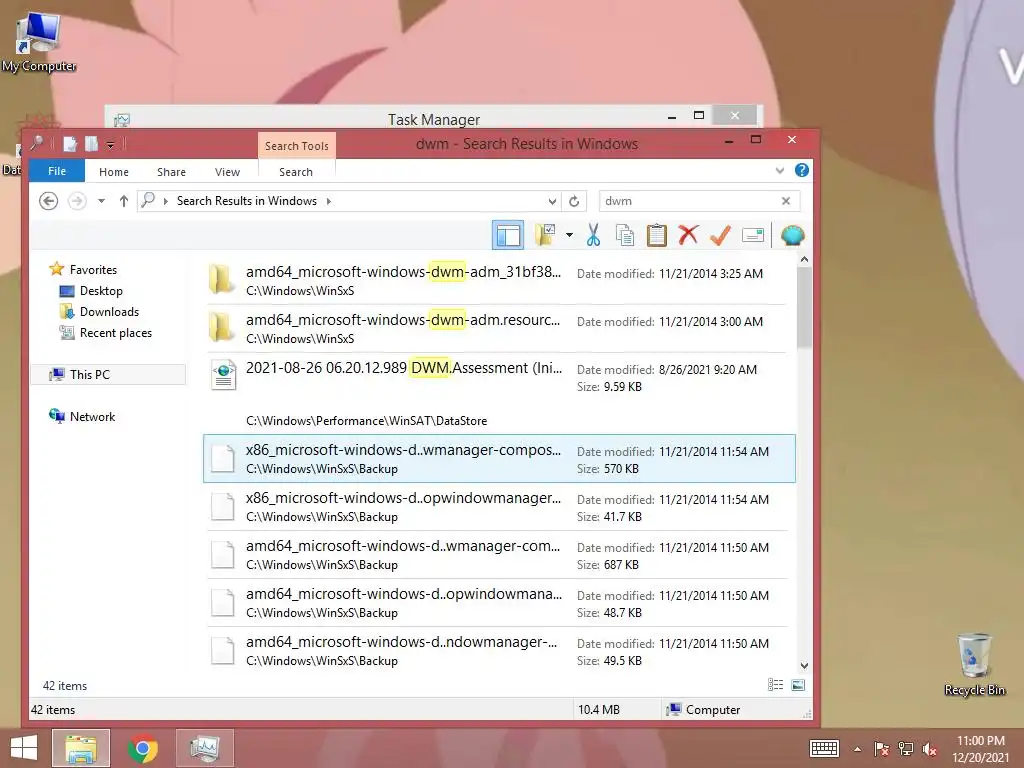Switch to large thumbnails view icon
Viewport: 1024px width, 768px height.
[x=797, y=684]
